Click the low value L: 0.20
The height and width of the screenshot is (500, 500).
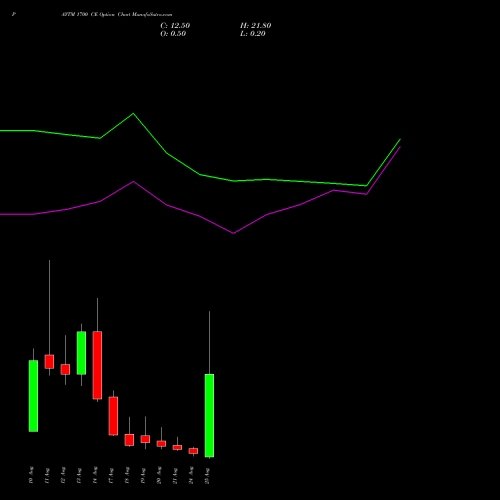pos(253,34)
